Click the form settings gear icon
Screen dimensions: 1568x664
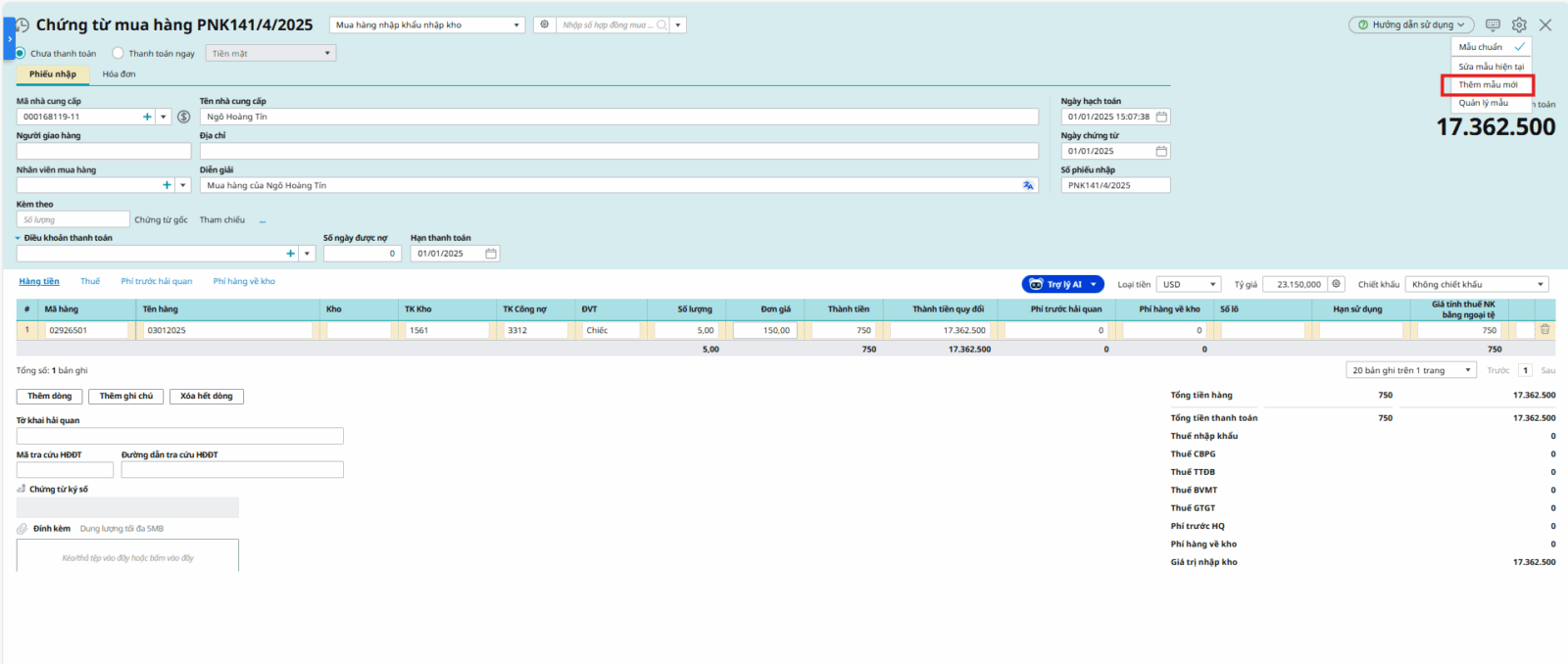coord(1518,24)
